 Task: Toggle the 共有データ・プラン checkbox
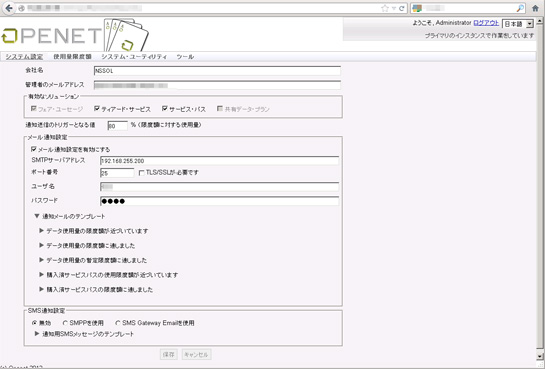point(220,109)
